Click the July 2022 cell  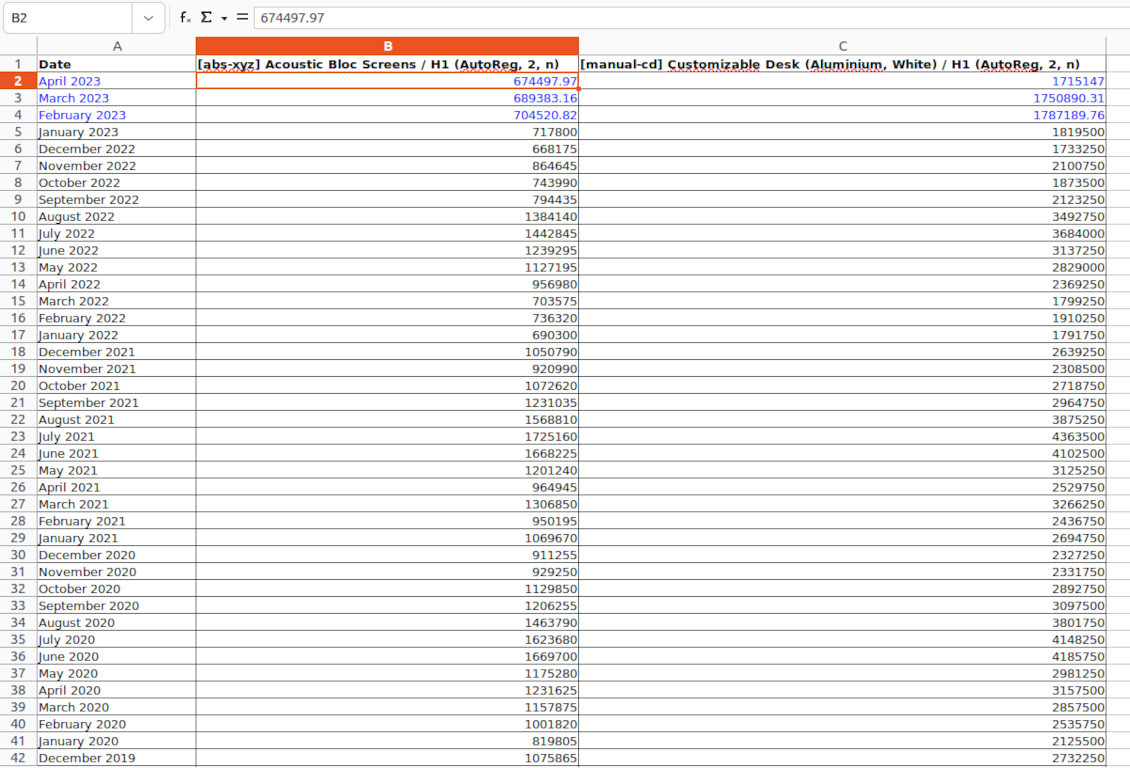point(117,233)
